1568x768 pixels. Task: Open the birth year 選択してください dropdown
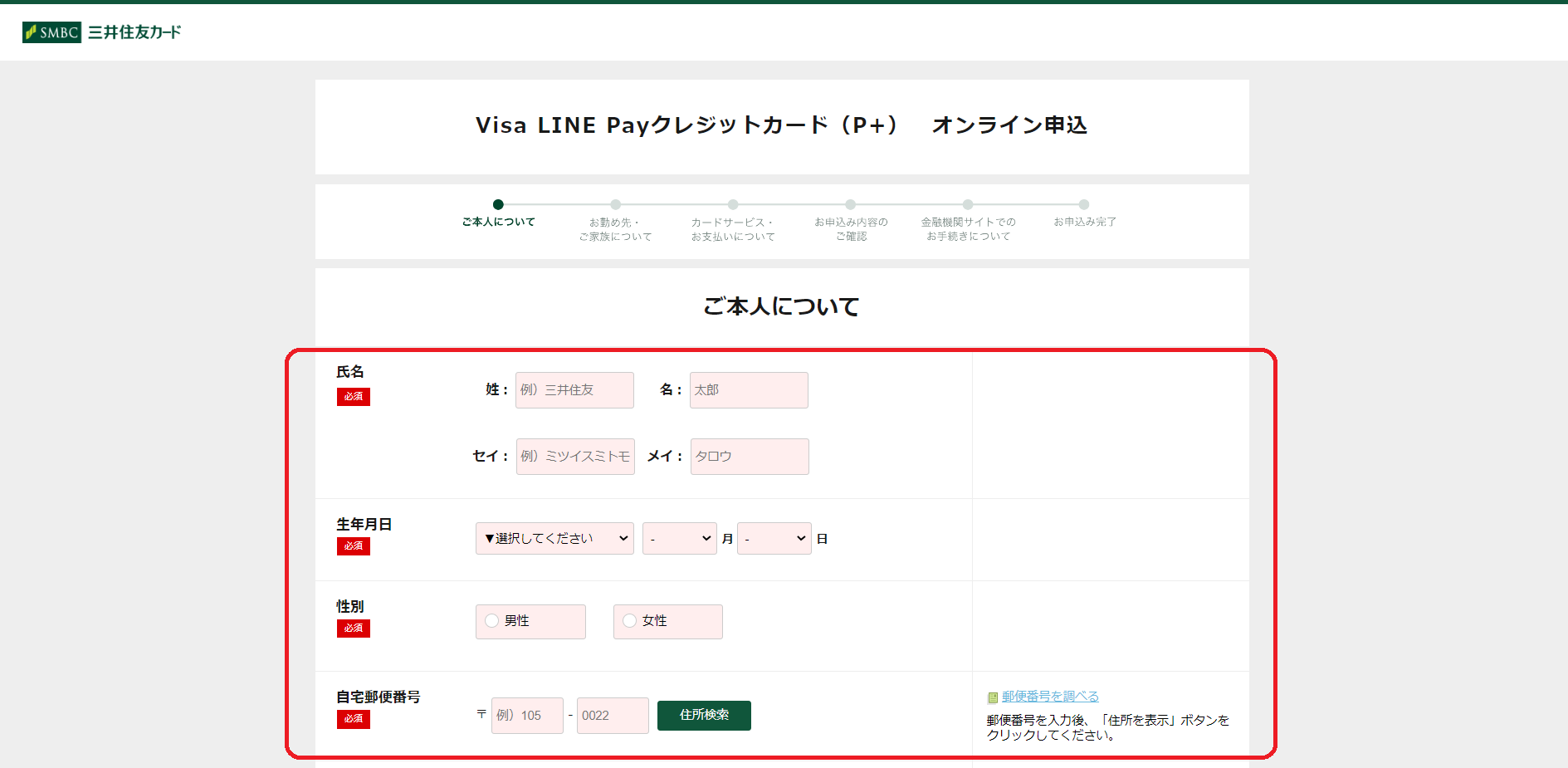point(554,538)
